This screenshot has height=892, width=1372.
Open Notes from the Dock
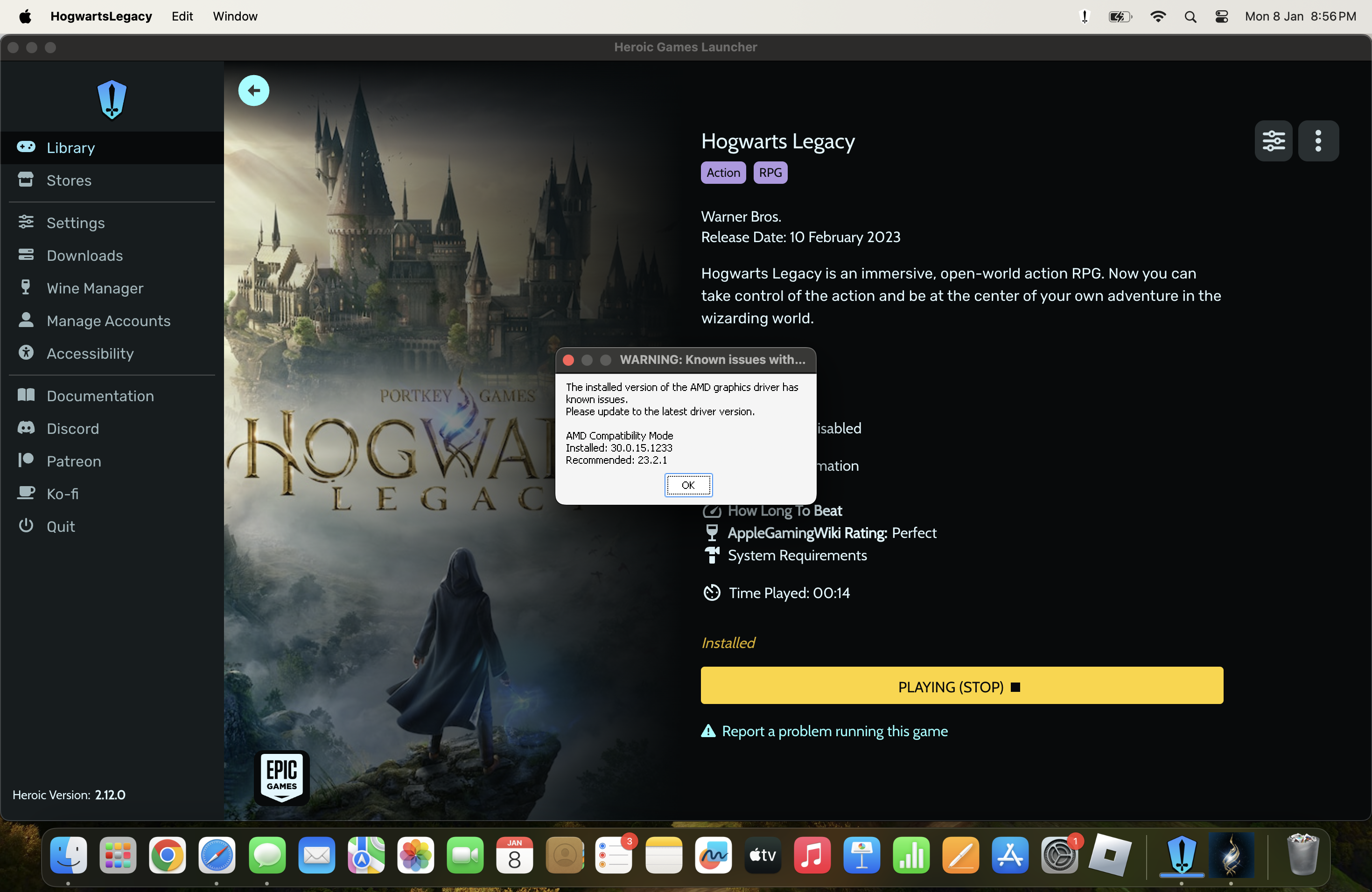coord(664,855)
